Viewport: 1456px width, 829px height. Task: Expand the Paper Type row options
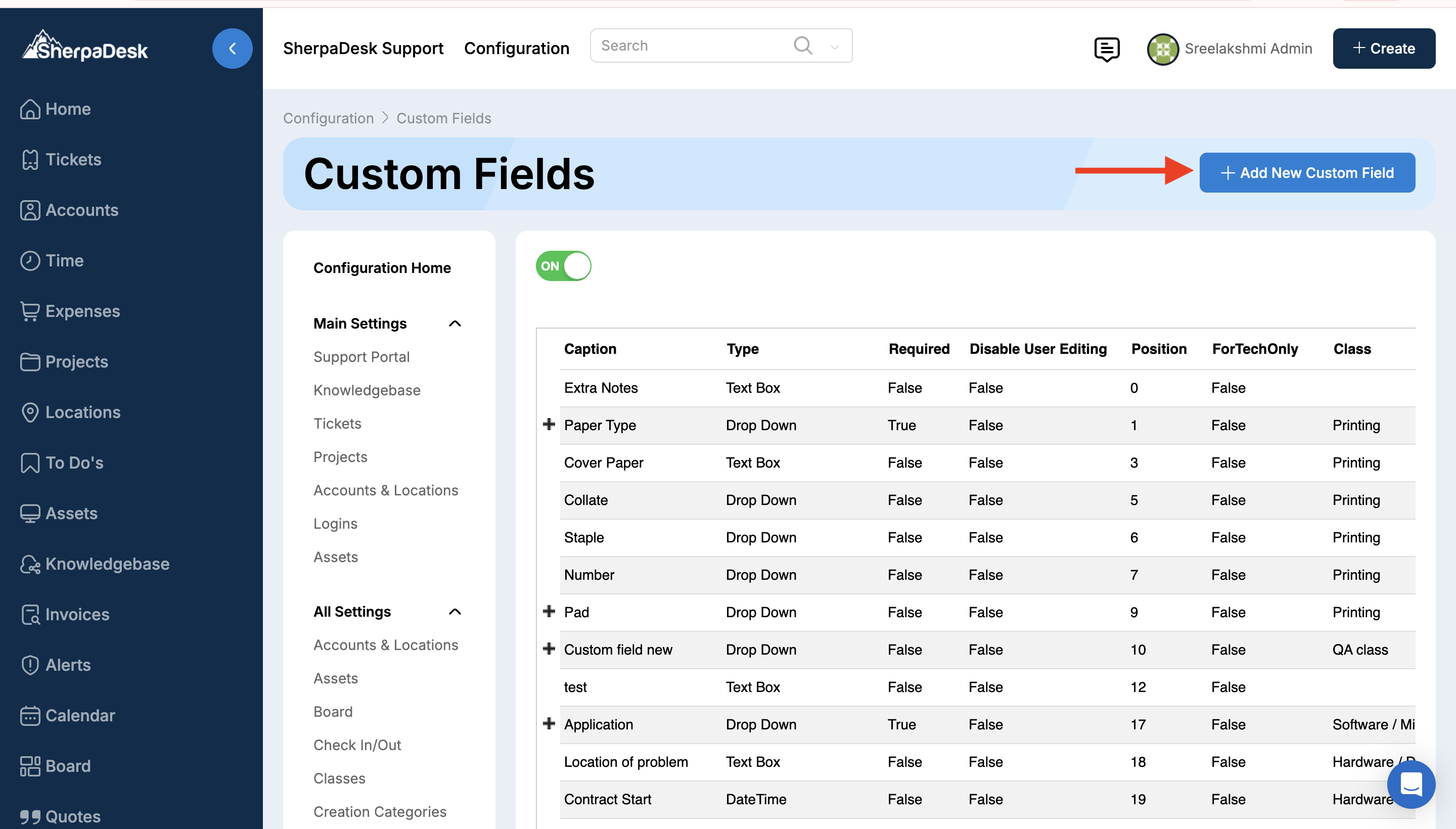549,425
